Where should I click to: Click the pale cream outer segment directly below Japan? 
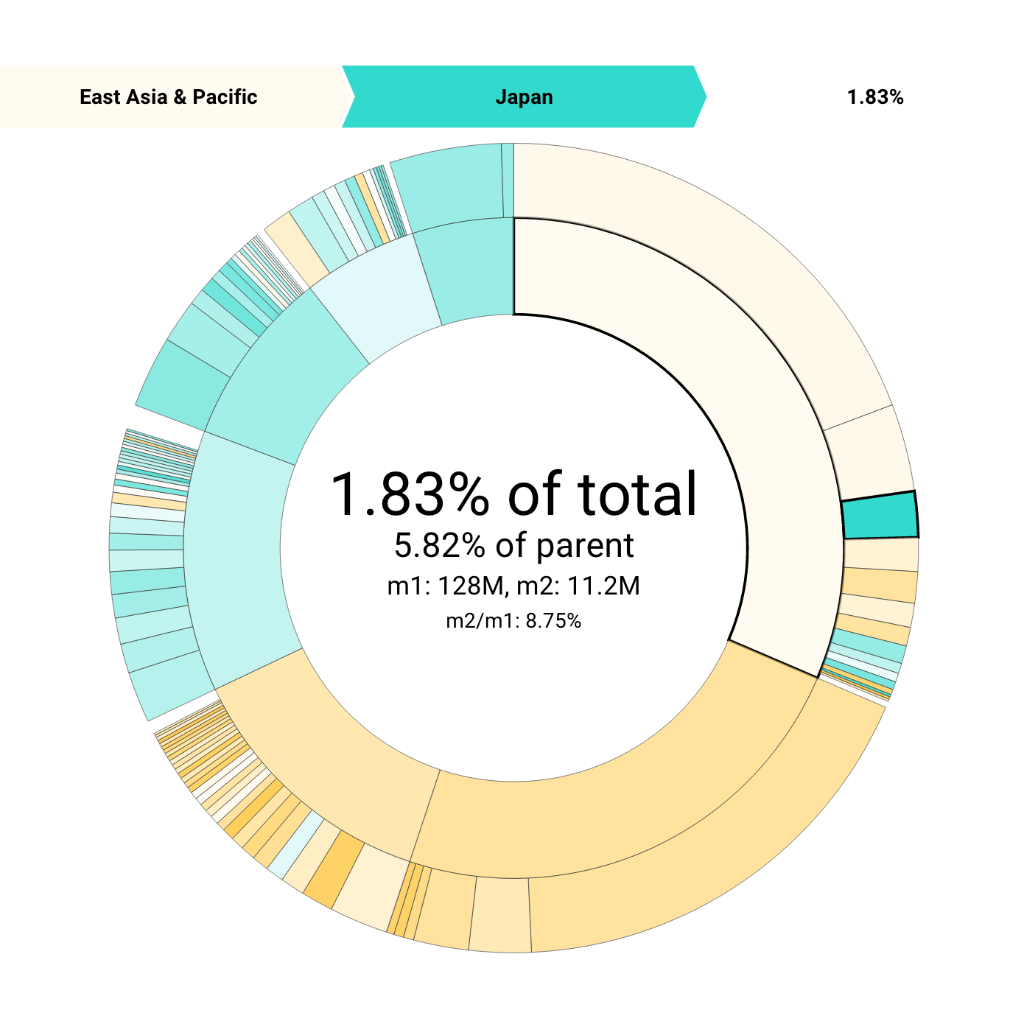(x=881, y=554)
